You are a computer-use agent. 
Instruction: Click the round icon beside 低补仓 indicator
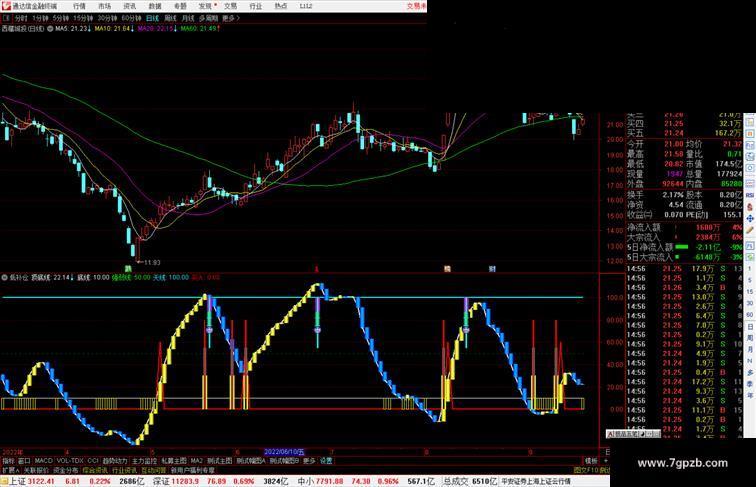pyautogui.click(x=5, y=278)
